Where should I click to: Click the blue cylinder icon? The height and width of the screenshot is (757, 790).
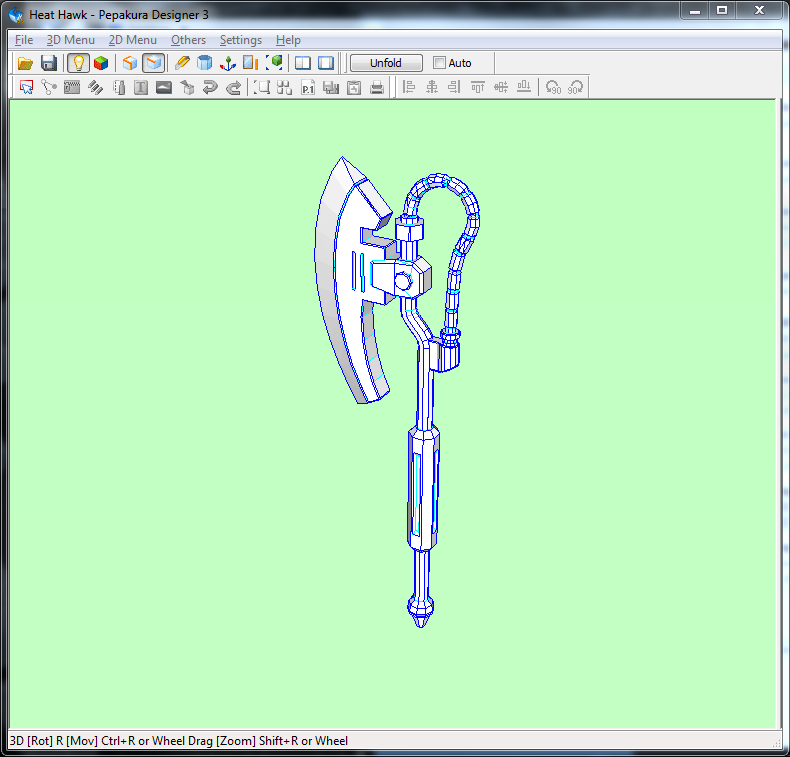205,63
